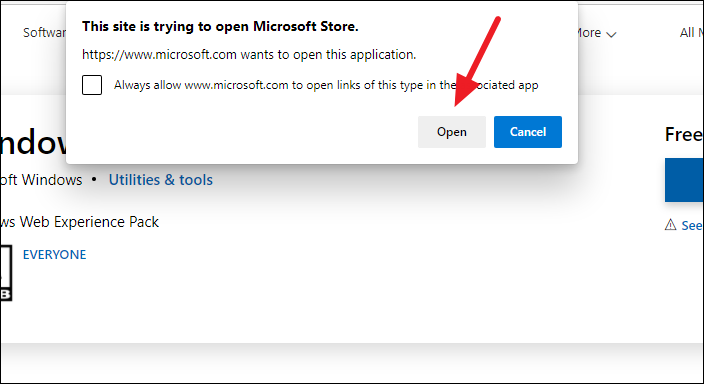Click the warning triangle icon beside See
The height and width of the screenshot is (384, 704).
coord(670,225)
